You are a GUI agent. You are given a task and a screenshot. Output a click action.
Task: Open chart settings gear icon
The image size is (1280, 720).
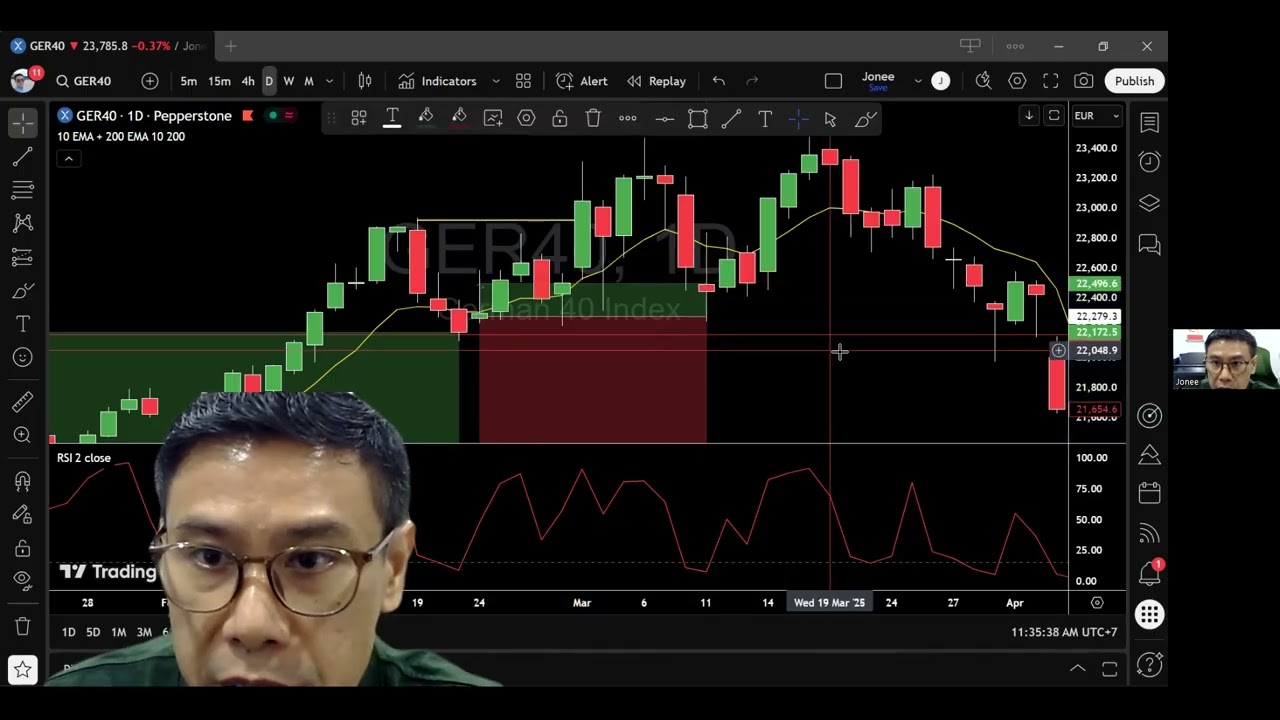1017,81
